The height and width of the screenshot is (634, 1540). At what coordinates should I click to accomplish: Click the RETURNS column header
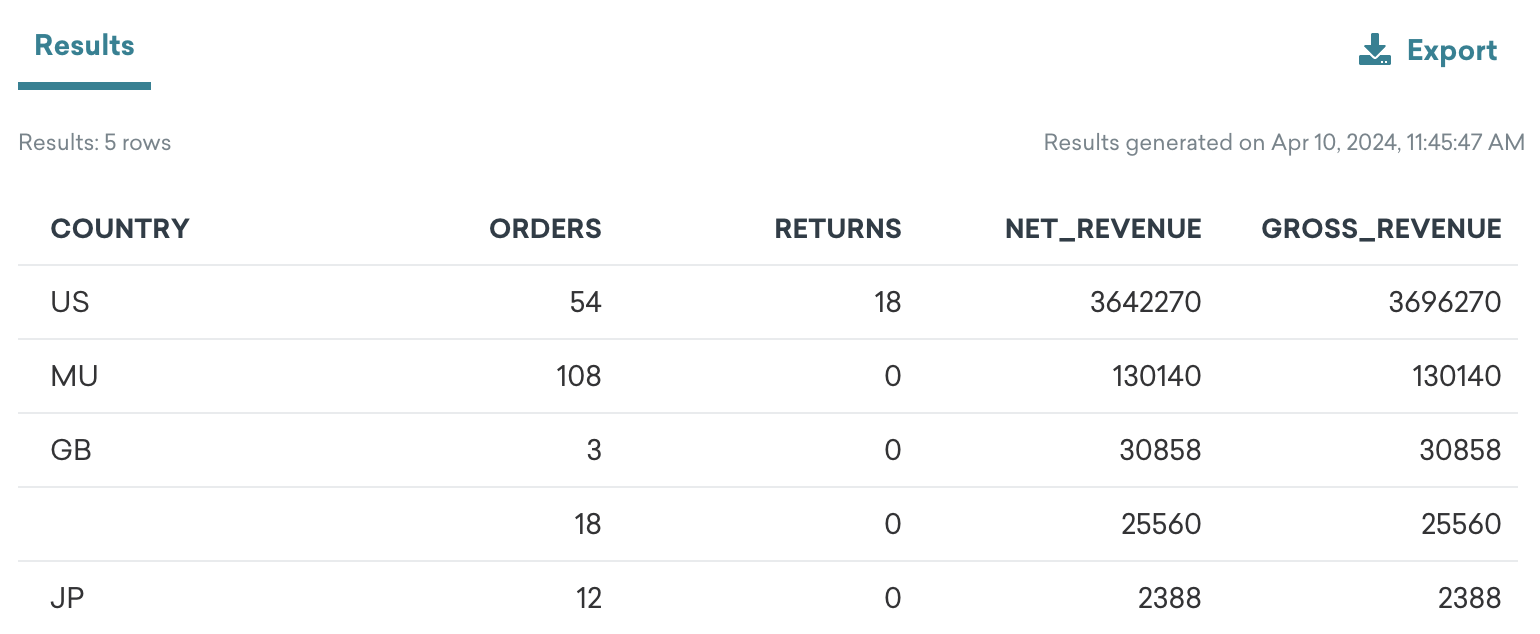(x=838, y=229)
